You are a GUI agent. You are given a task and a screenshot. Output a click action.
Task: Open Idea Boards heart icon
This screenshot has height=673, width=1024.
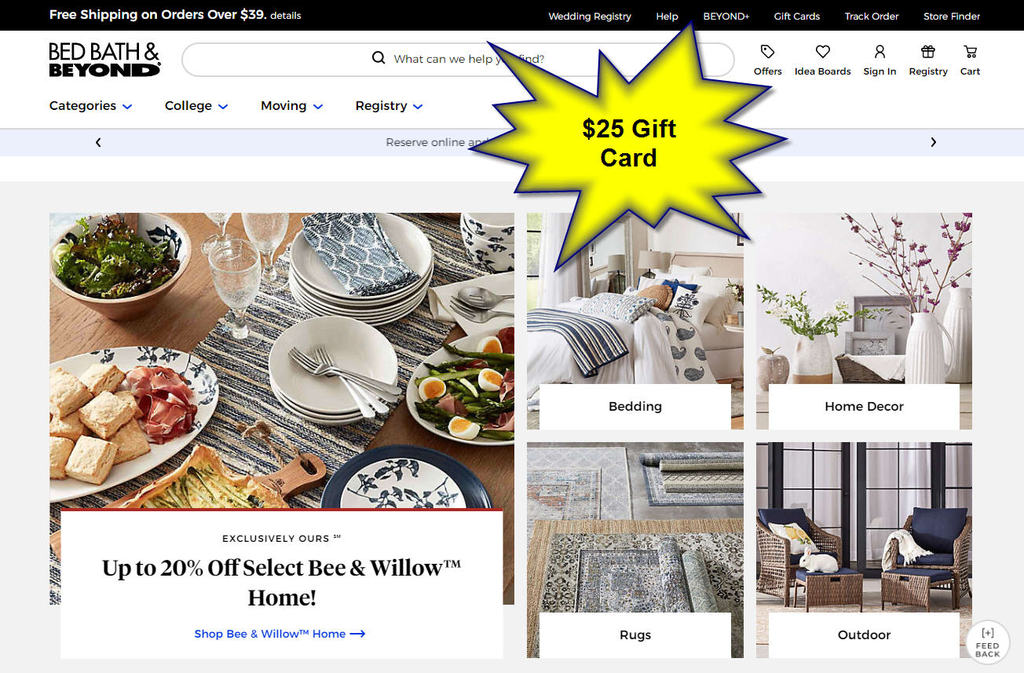click(823, 52)
